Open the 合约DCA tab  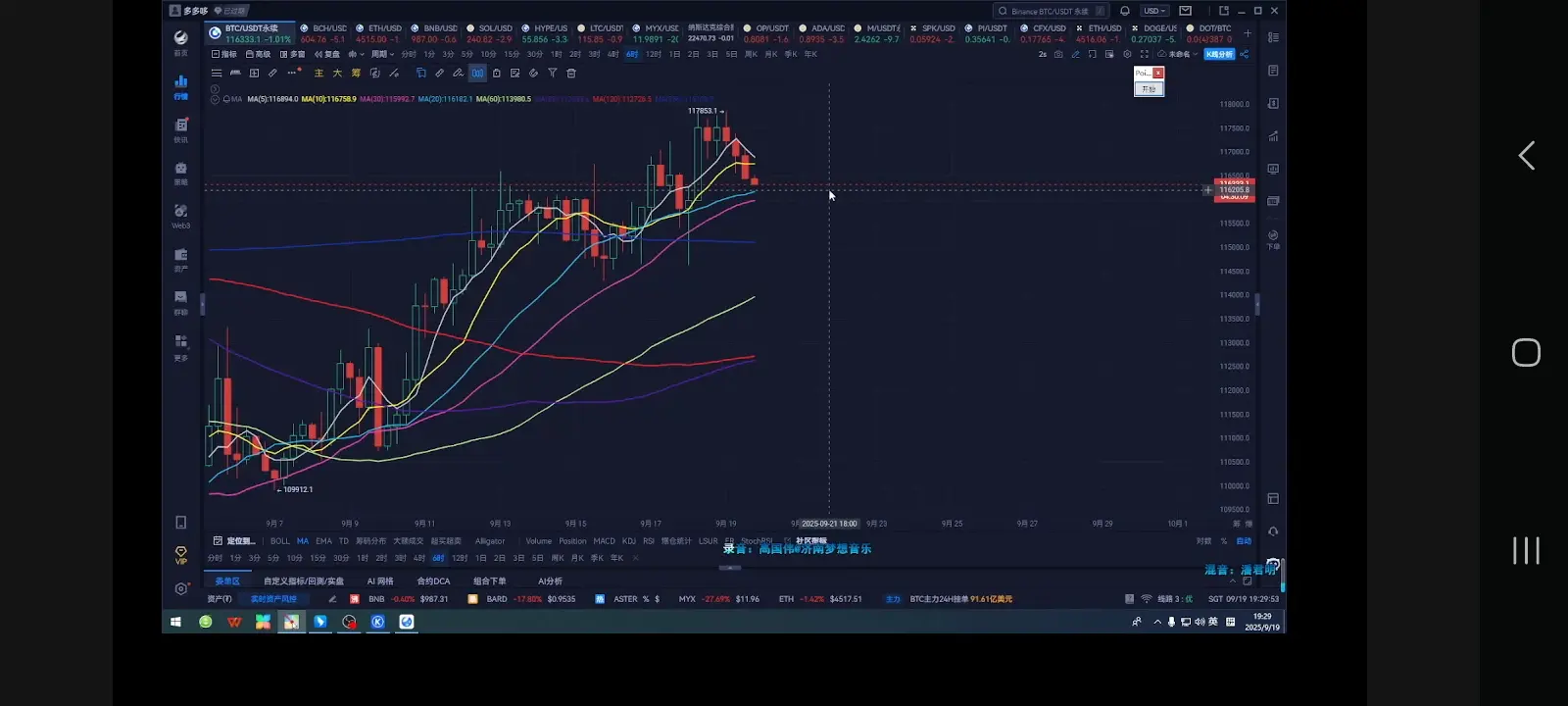point(433,581)
